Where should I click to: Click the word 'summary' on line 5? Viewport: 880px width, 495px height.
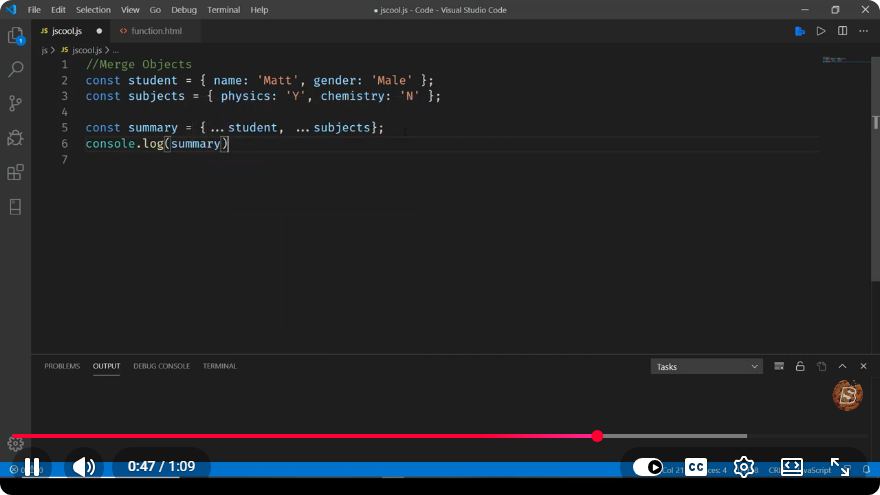(x=153, y=127)
